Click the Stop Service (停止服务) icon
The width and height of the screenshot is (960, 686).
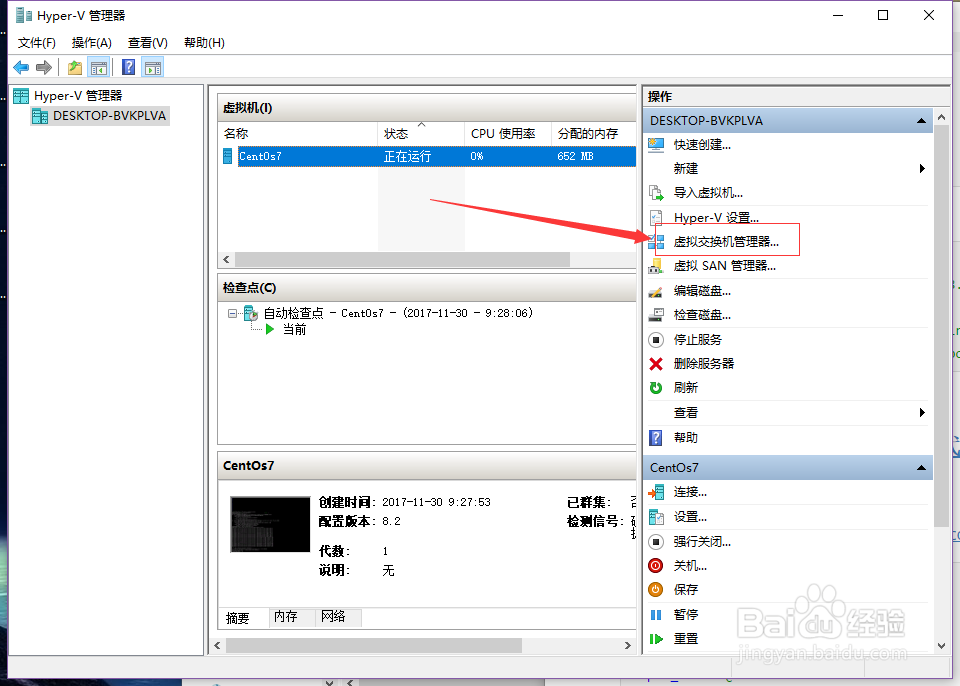[656, 339]
